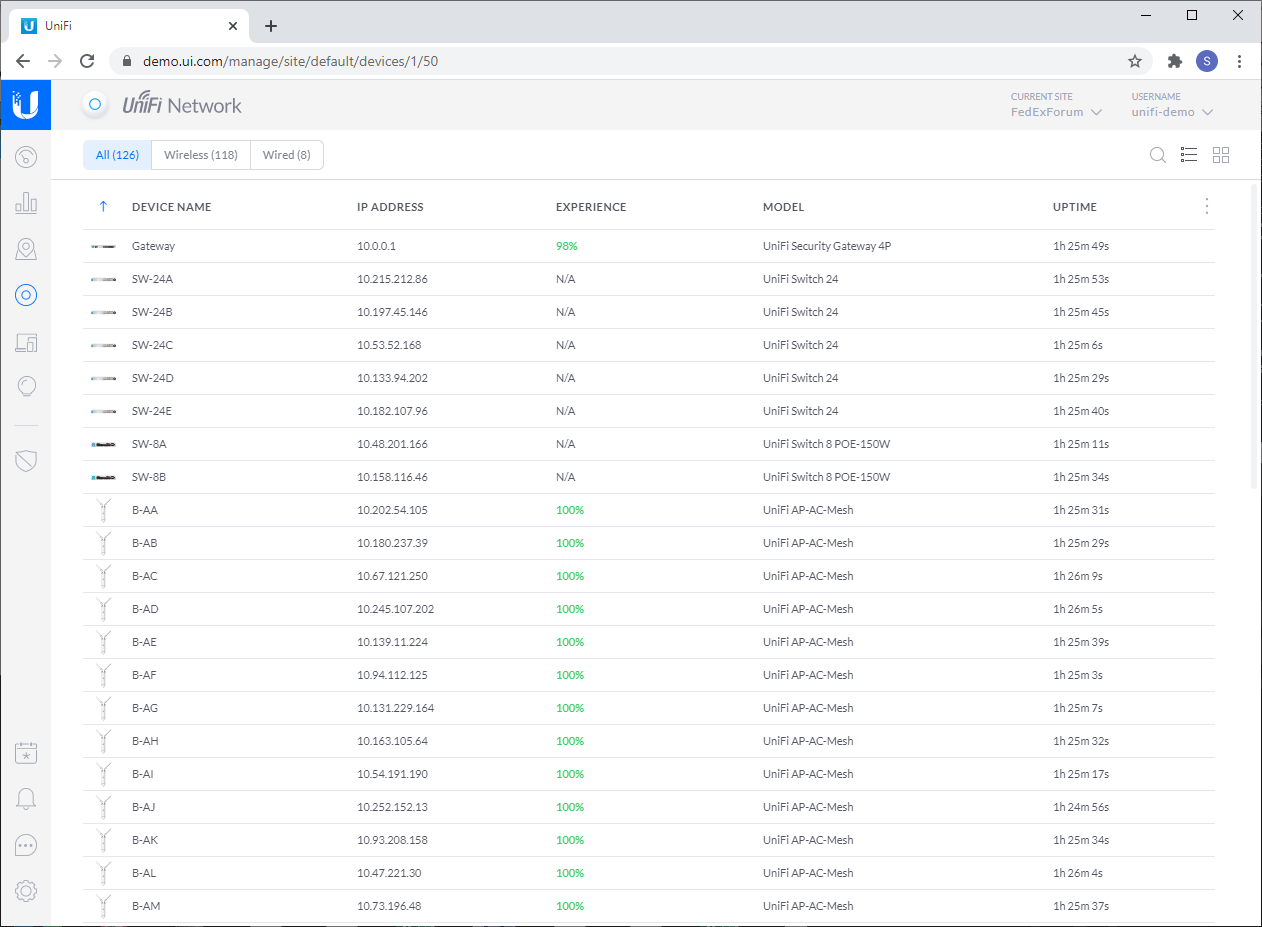
Task: Click the Gateway device thumbnail icon
Action: point(103,246)
